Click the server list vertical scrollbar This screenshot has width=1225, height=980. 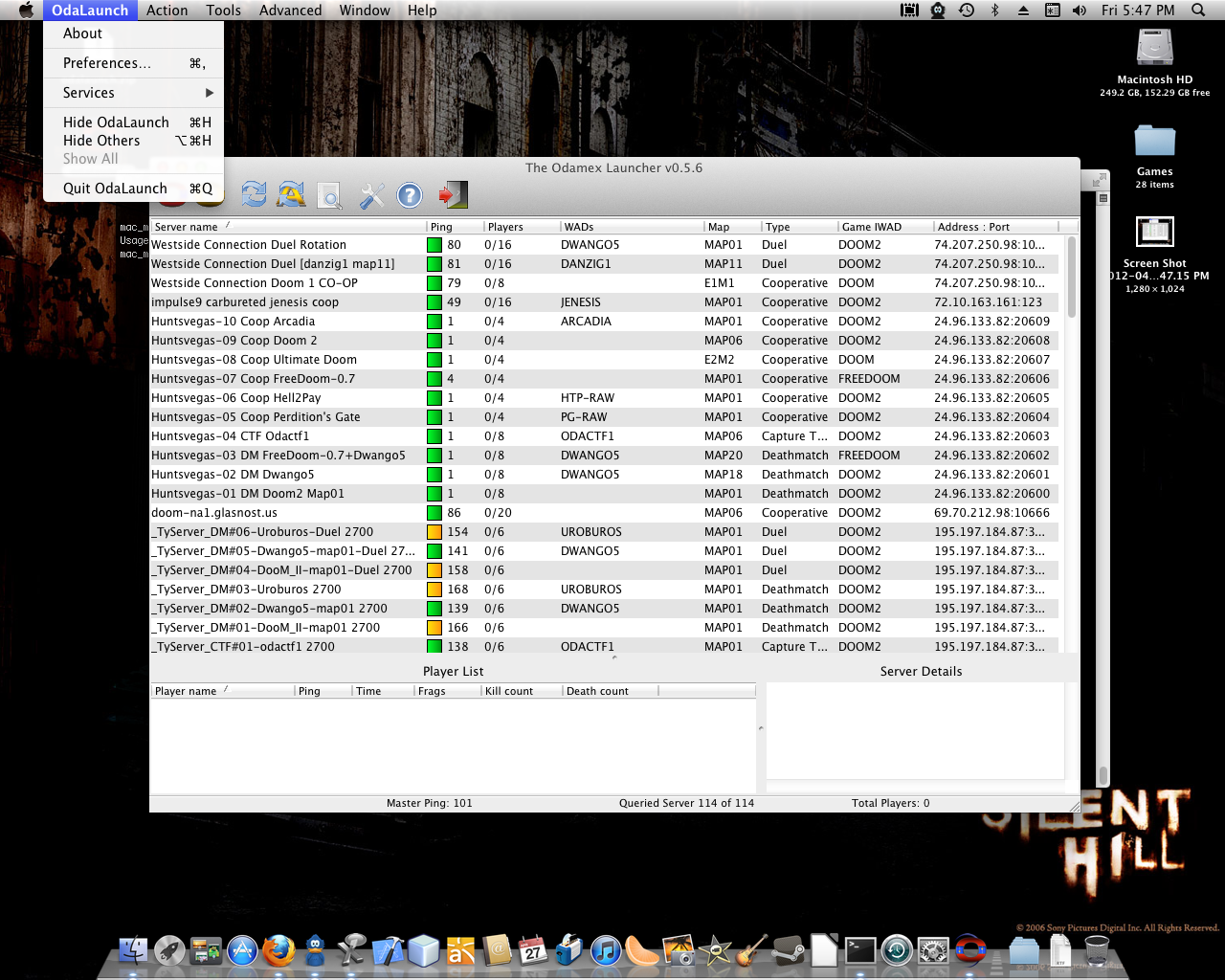1071,278
